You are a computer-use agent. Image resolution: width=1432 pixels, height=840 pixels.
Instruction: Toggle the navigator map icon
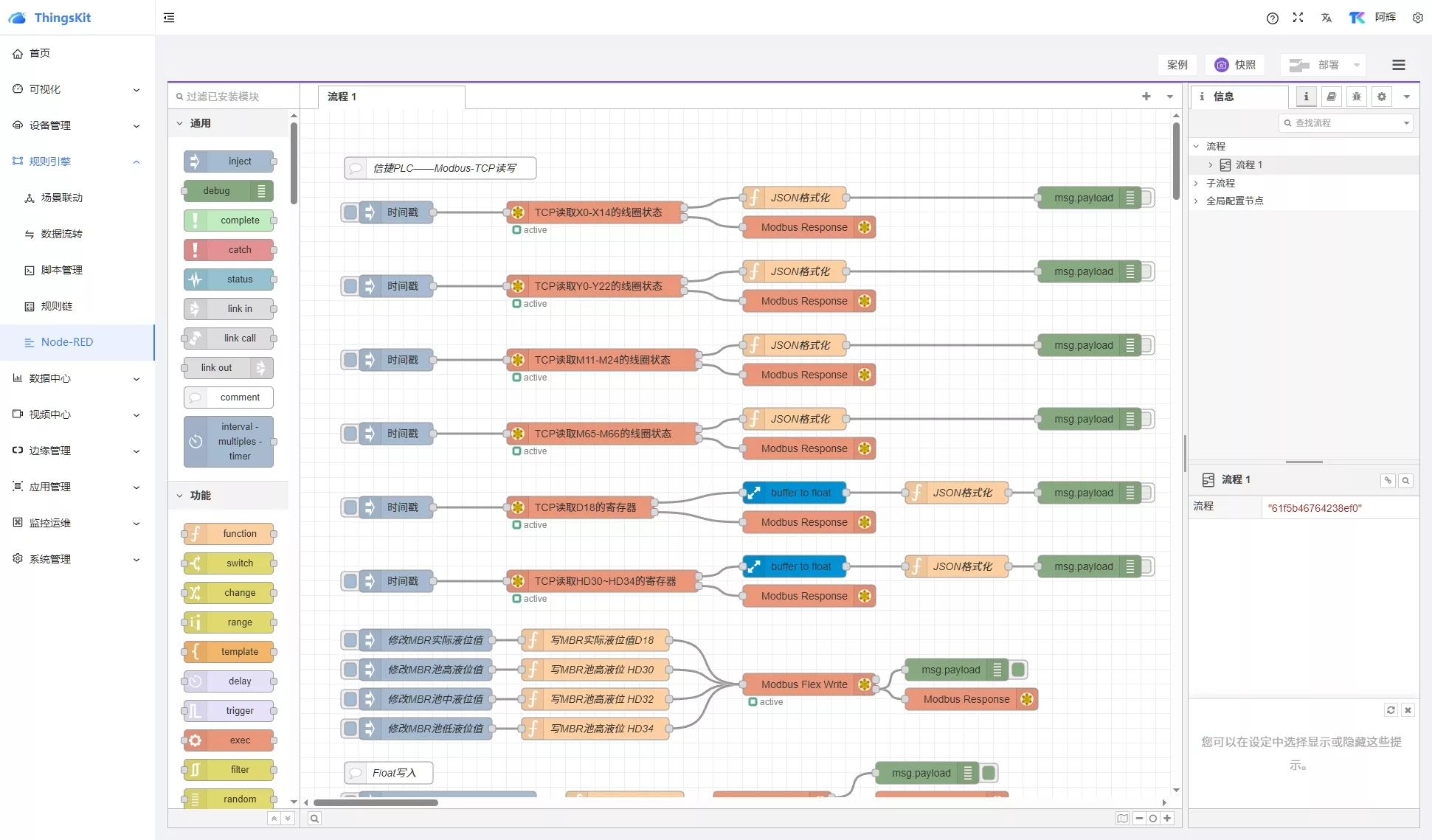click(1122, 818)
